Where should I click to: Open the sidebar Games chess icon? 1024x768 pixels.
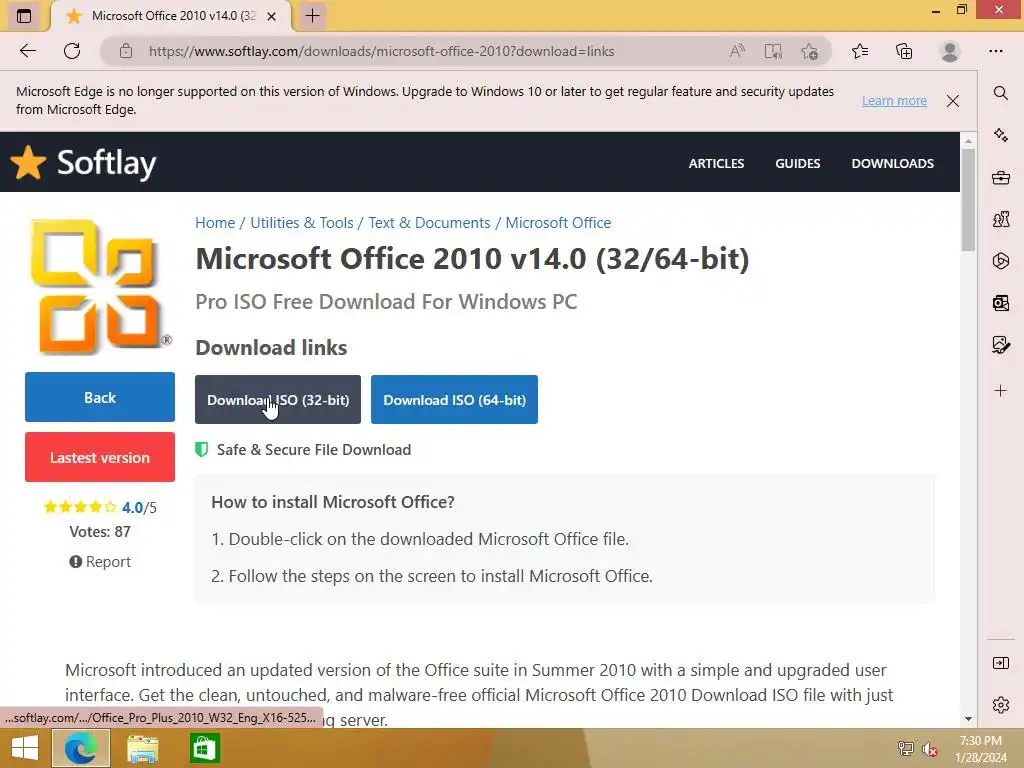(x=1000, y=219)
